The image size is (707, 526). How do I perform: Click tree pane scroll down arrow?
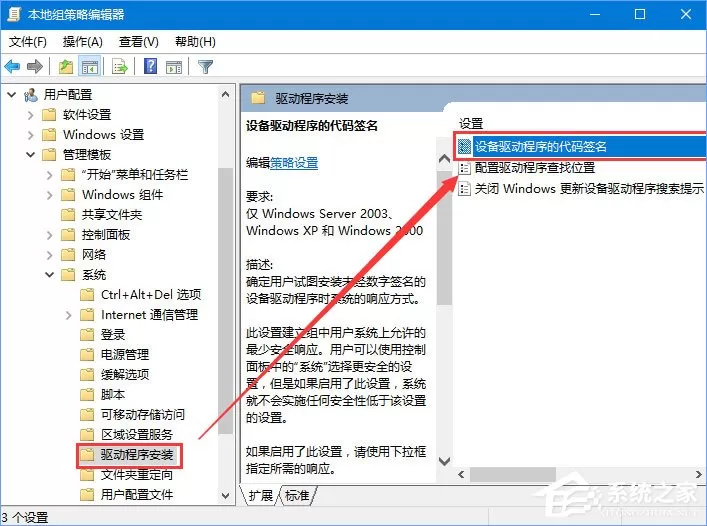[225, 496]
